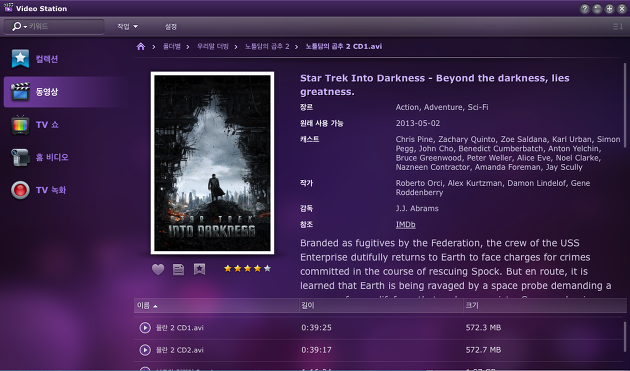Click the edit info page icon under poster

click(x=178, y=269)
